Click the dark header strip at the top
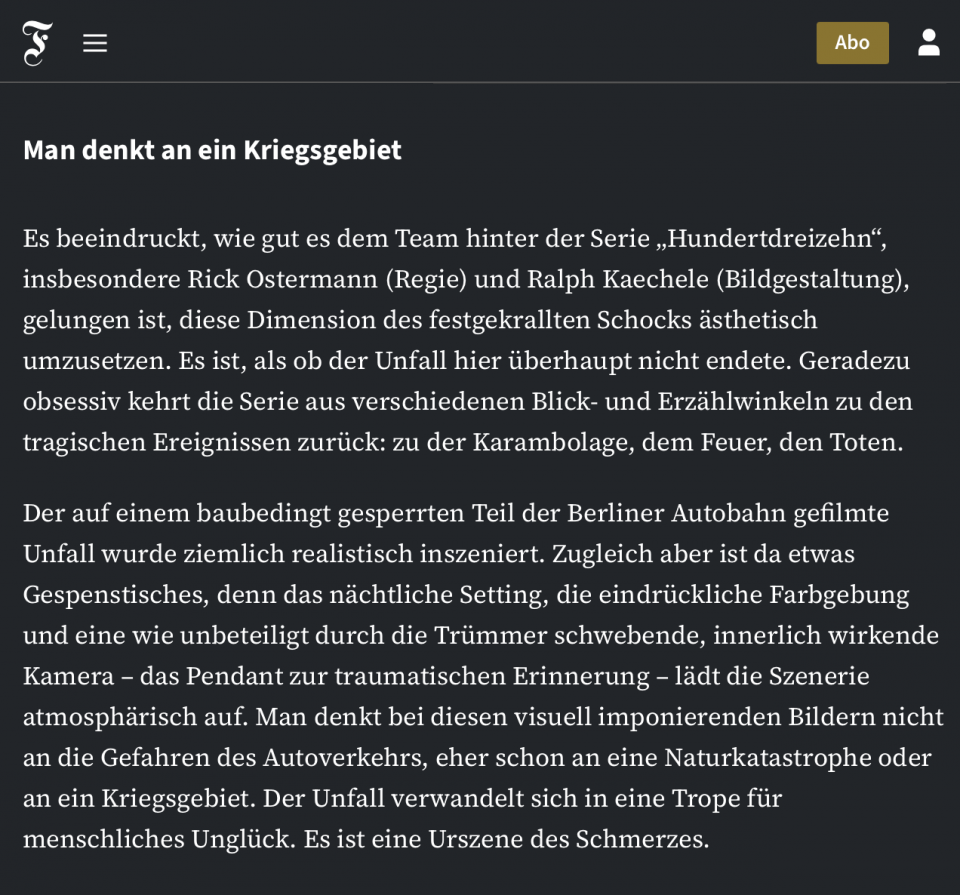 click(480, 42)
